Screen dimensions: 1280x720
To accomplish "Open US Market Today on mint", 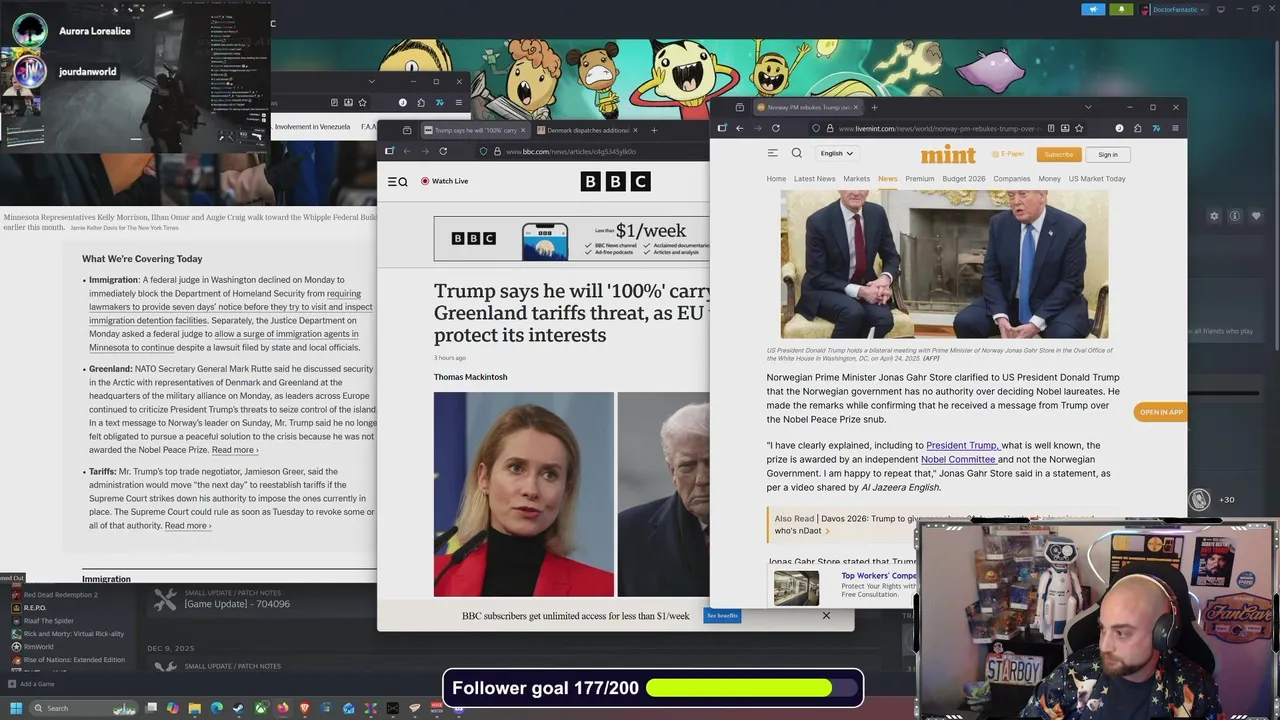I will click(1097, 179).
